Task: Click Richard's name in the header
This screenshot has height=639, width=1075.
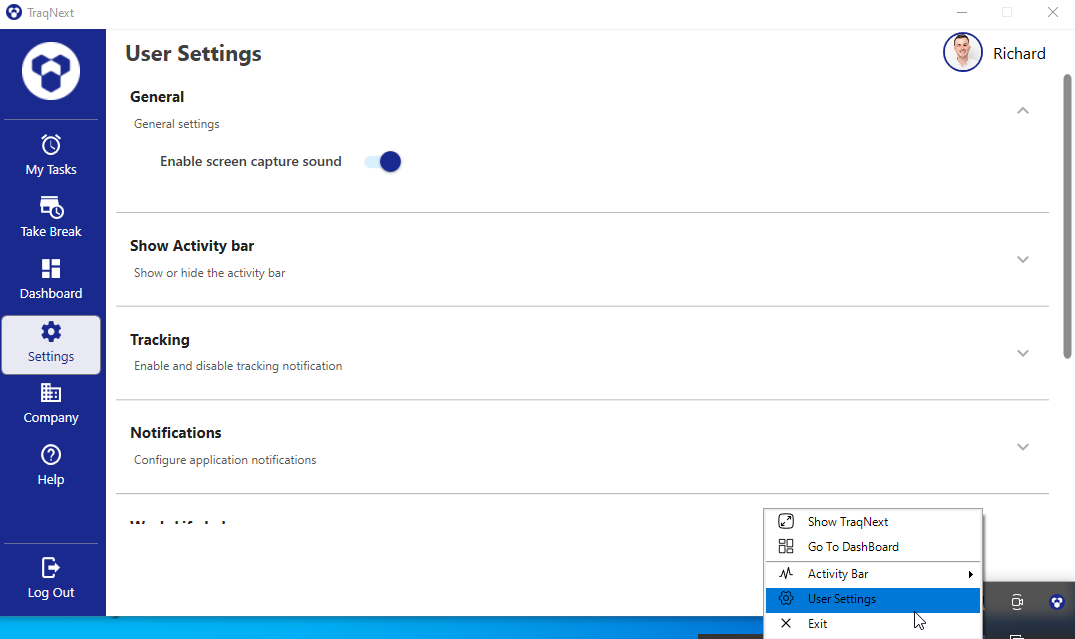Action: [x=1019, y=52]
